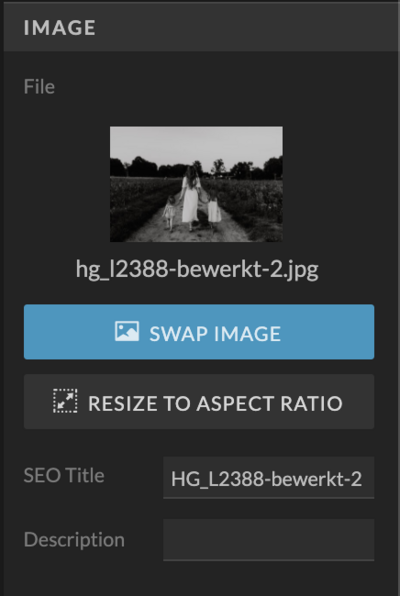Collapse the IMAGE panel header
Image resolution: width=400 pixels, height=596 pixels.
(202, 27)
